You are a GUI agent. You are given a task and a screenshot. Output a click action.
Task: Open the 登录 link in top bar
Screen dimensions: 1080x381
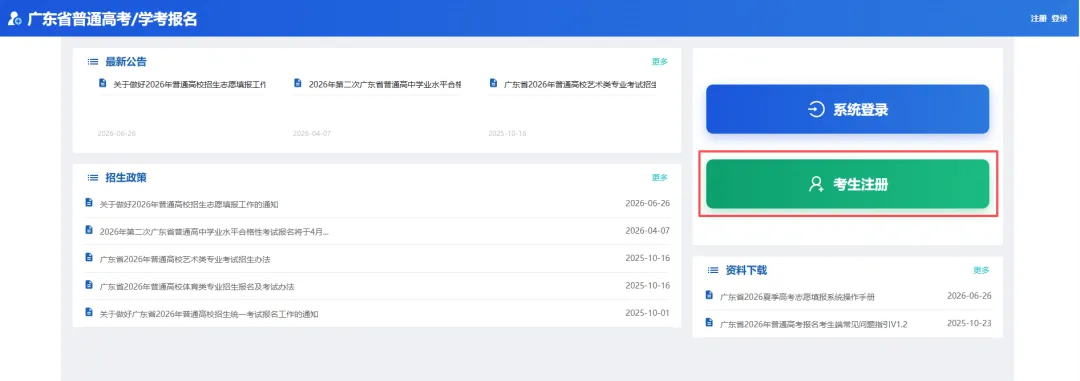[1059, 19]
